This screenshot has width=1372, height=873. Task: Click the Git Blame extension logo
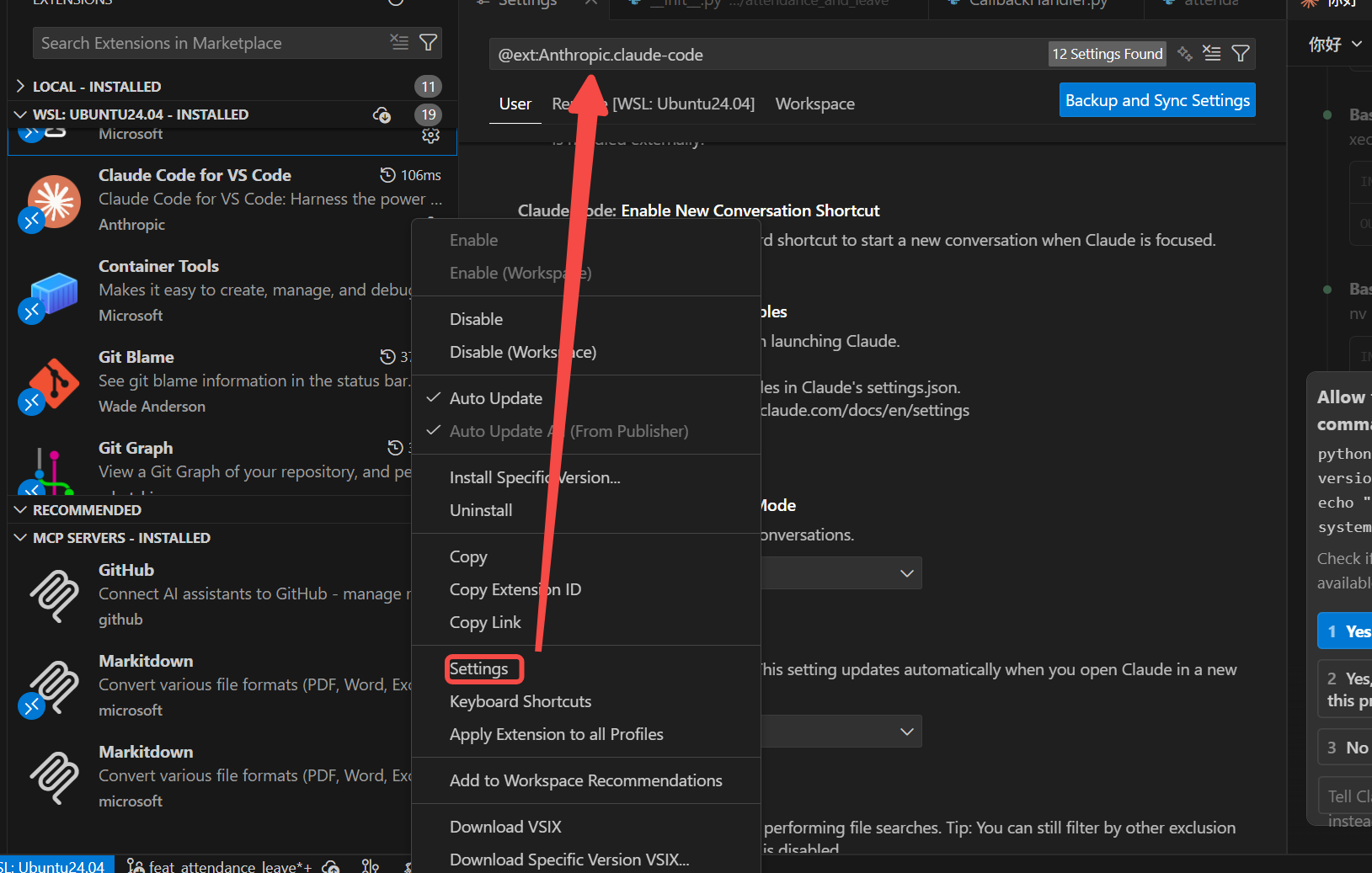(x=54, y=384)
